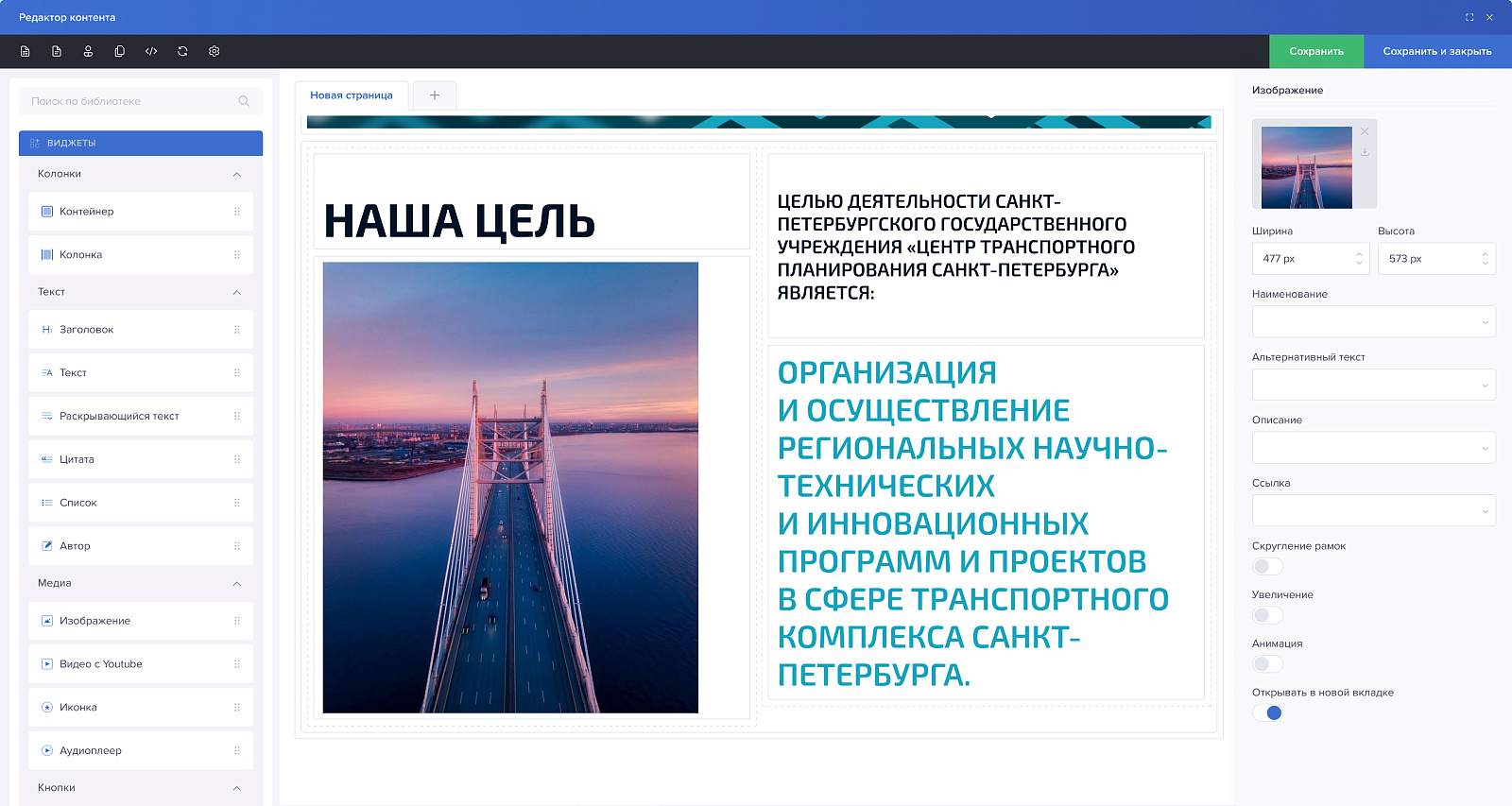The image size is (1512, 806).
Task: Click the copy pages icon in the toolbar
Action: tap(119, 51)
